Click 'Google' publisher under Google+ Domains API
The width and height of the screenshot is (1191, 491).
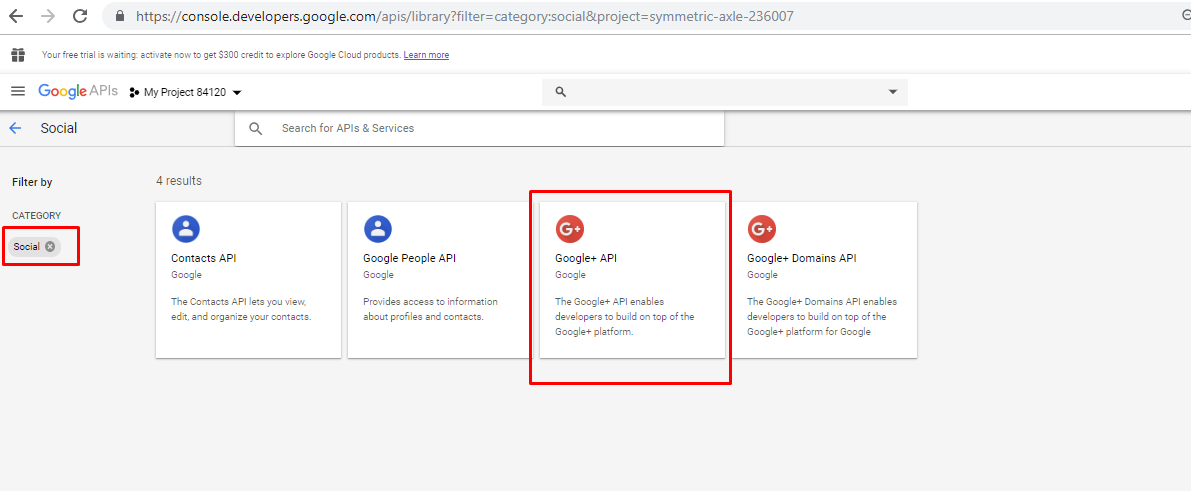(762, 274)
